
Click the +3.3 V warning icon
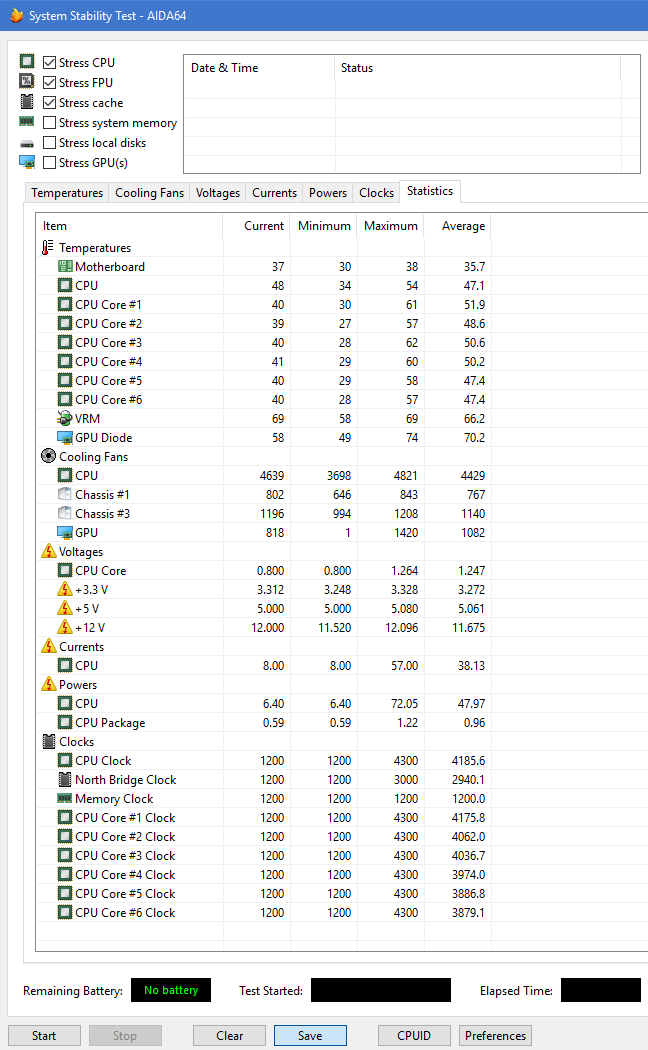[x=65, y=589]
